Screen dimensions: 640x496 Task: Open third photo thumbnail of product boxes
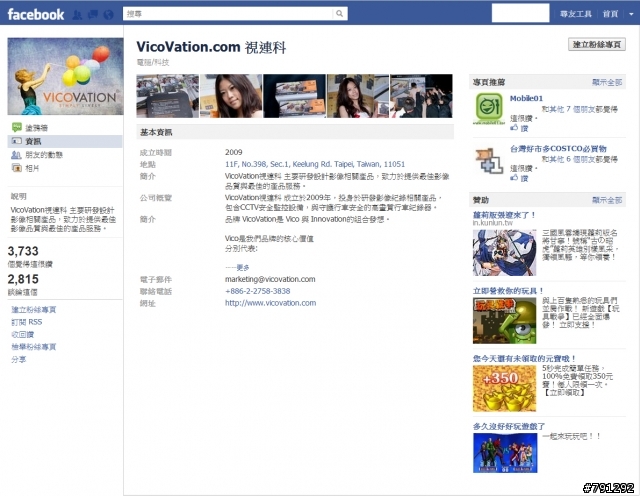point(294,96)
